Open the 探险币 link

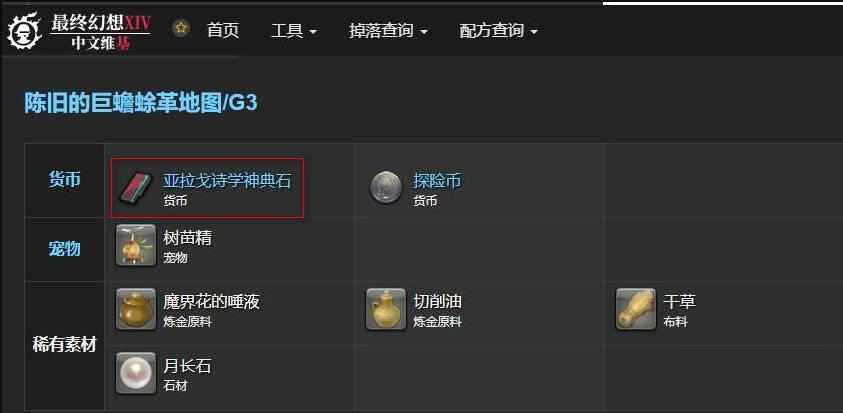click(437, 181)
